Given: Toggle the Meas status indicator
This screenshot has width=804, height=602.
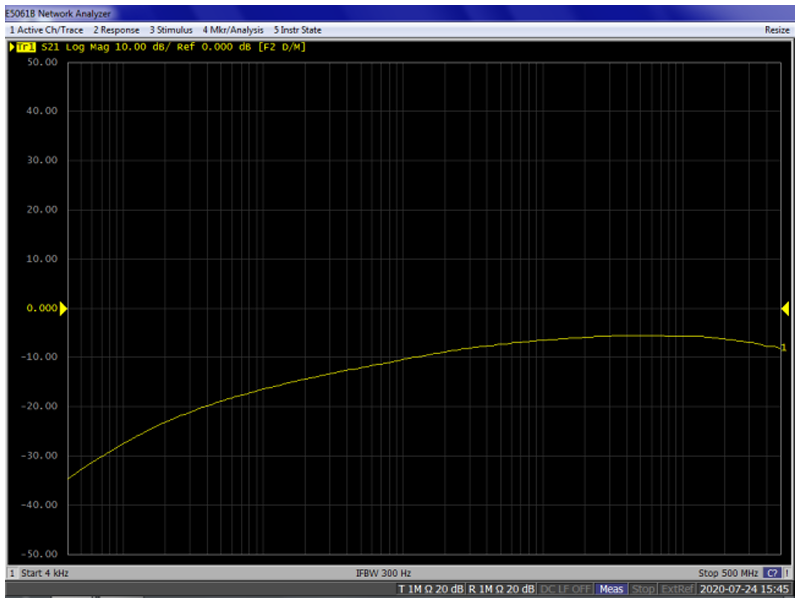Looking at the screenshot, I should coord(612,589).
